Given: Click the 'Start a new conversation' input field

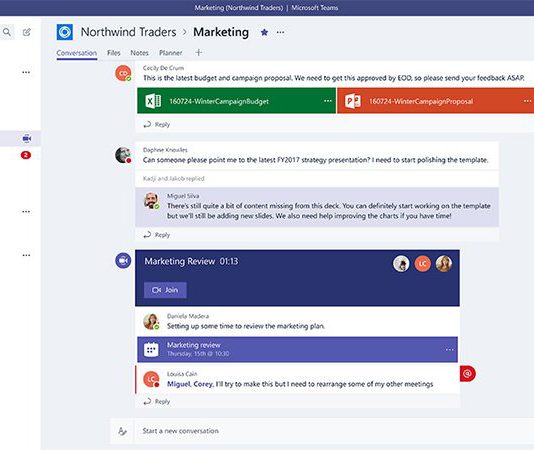Looking at the screenshot, I should pyautogui.click(x=334, y=431).
